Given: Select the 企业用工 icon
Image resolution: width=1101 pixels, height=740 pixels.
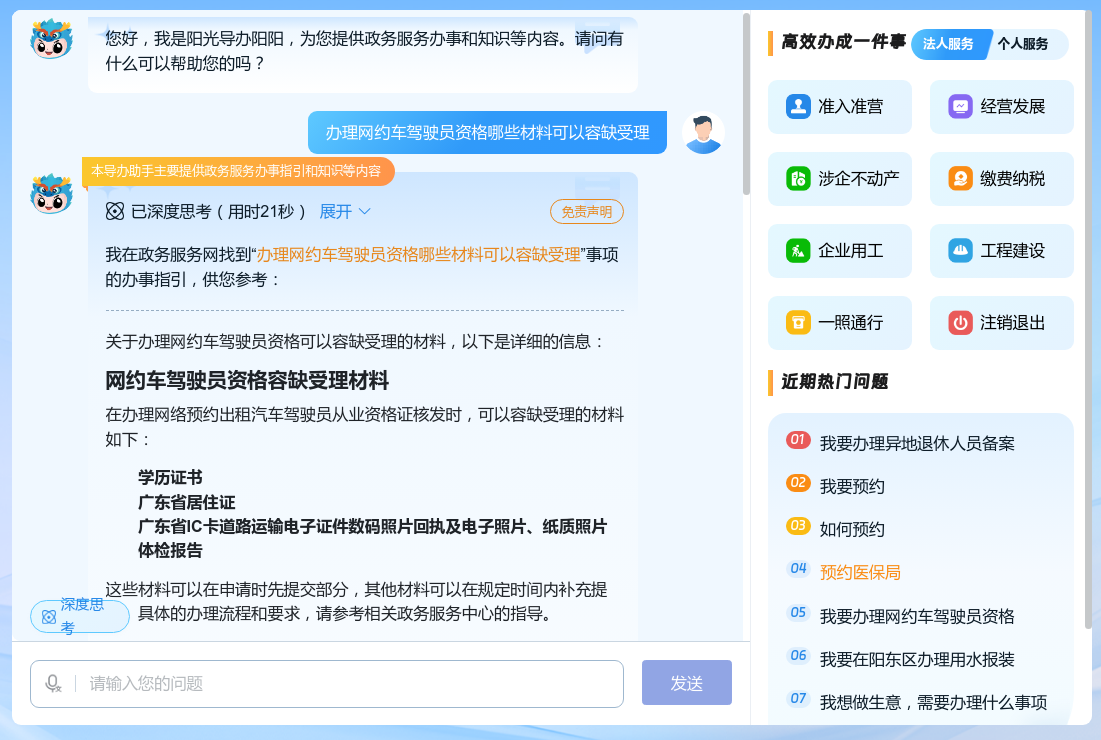Looking at the screenshot, I should (x=840, y=250).
